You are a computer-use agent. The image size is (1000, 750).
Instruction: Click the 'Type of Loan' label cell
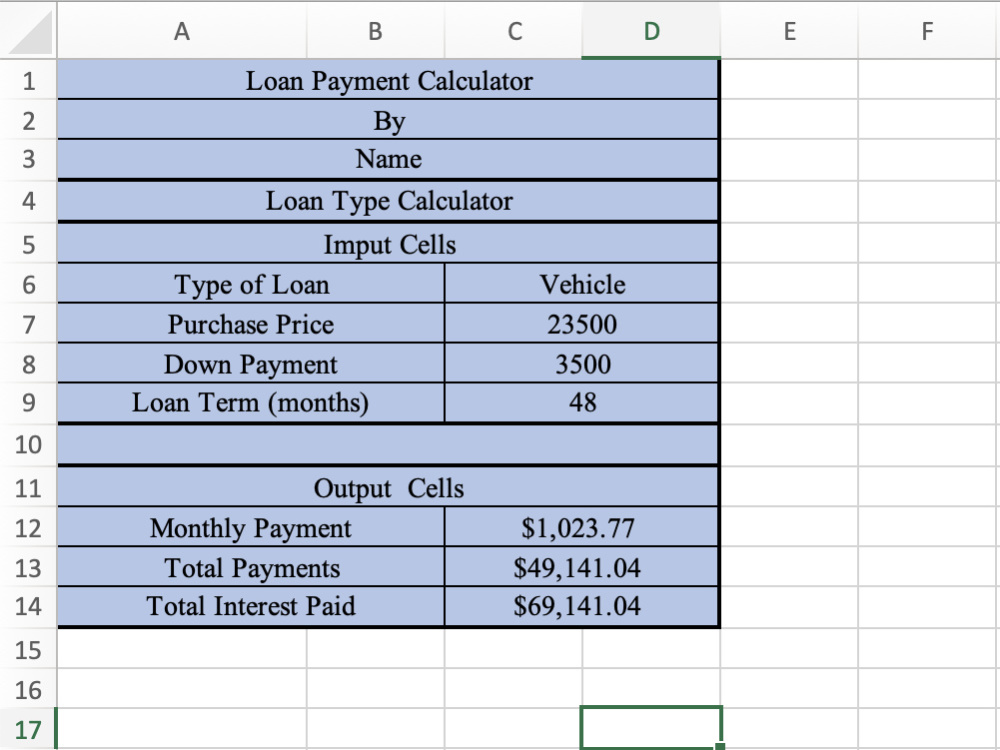[251, 284]
